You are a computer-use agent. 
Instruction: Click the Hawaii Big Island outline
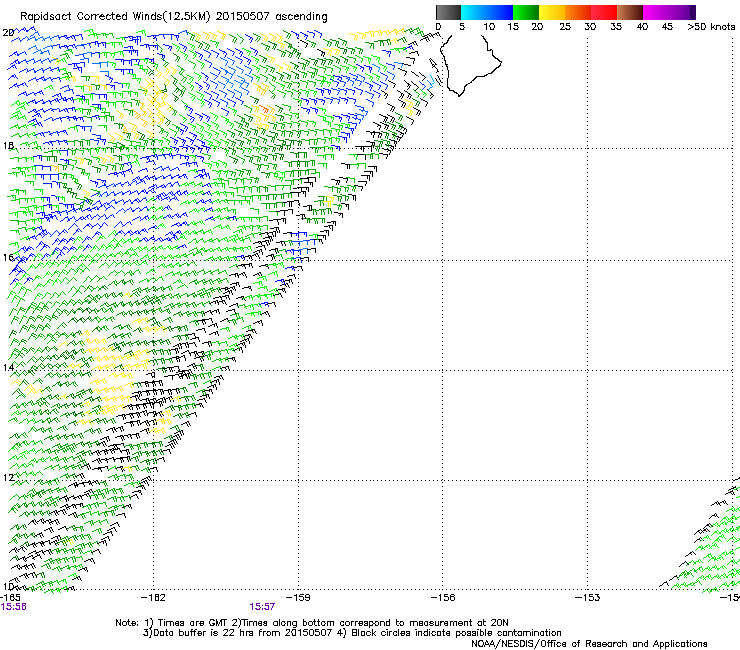tap(470, 65)
